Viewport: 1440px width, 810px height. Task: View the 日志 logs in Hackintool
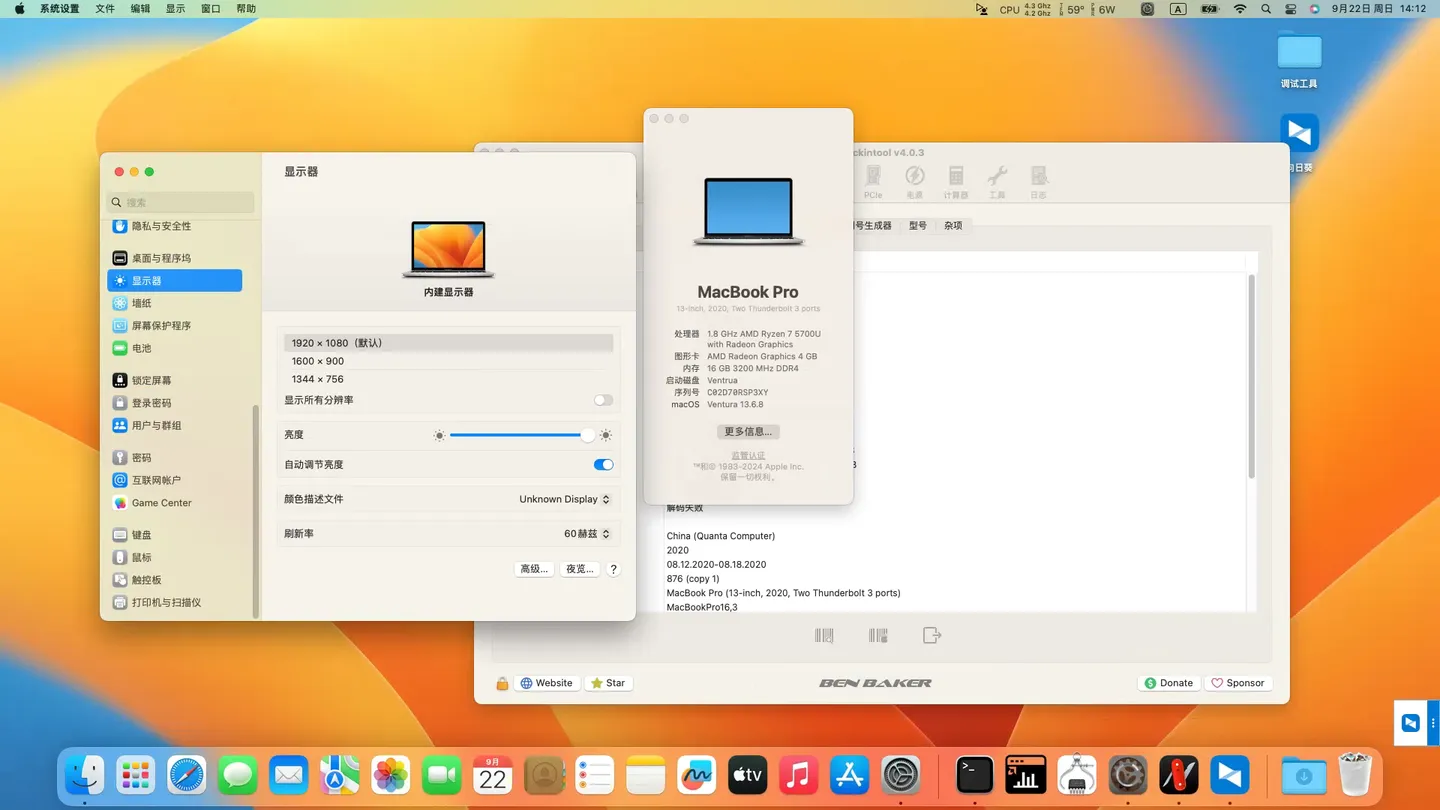pos(1038,182)
